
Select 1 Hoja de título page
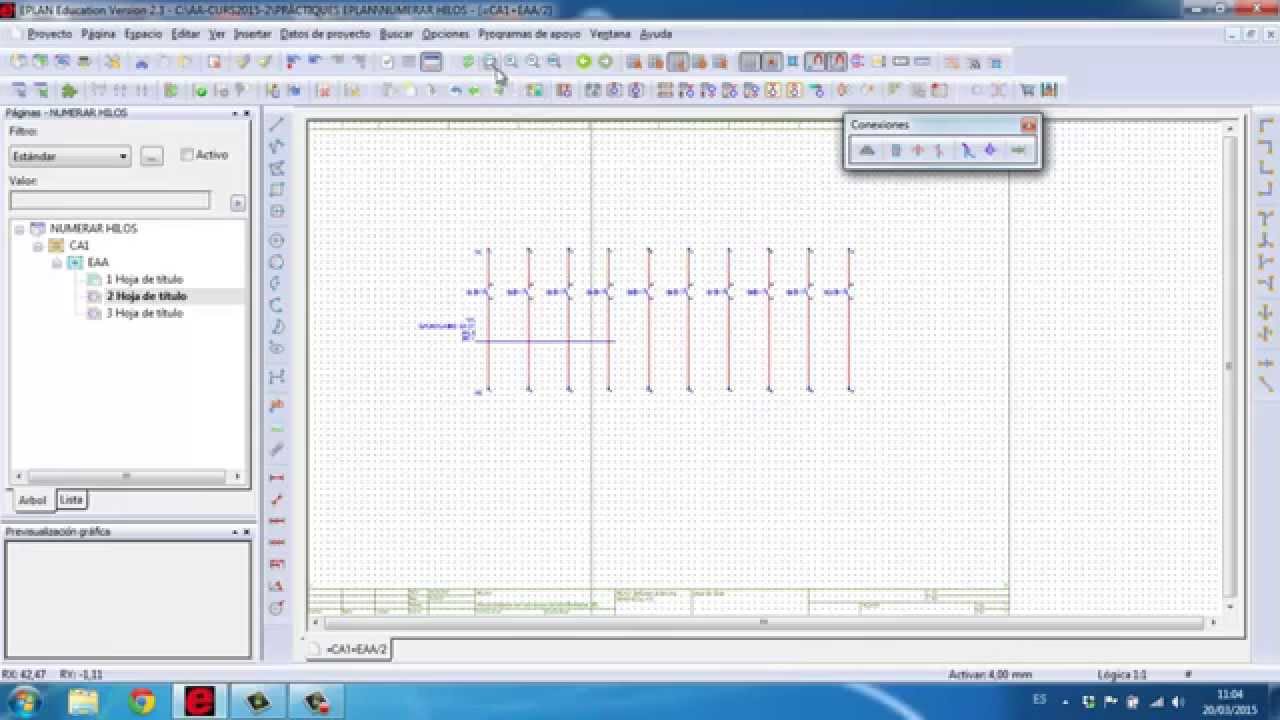pos(144,279)
